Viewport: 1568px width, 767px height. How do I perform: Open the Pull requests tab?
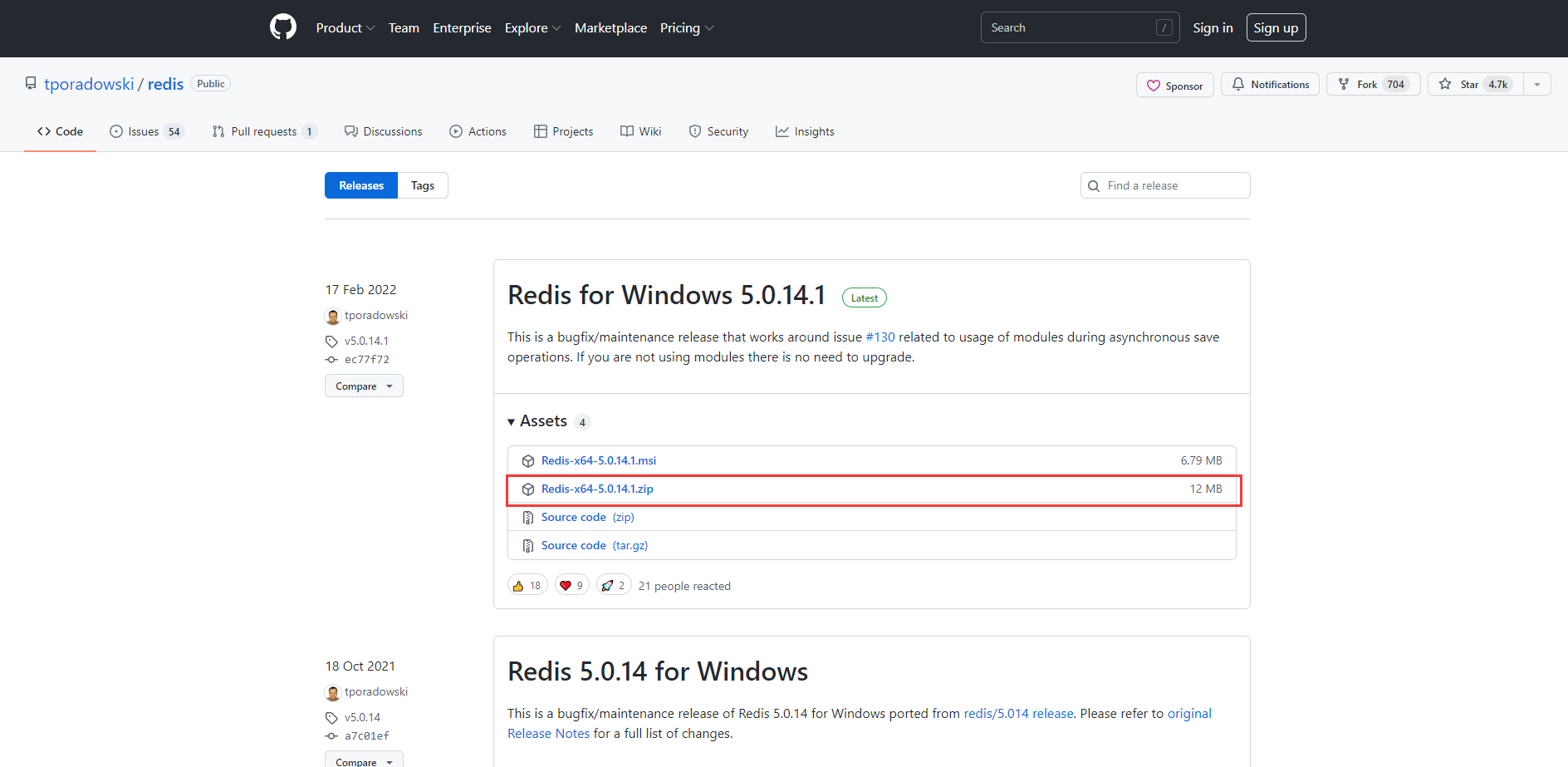pos(264,131)
